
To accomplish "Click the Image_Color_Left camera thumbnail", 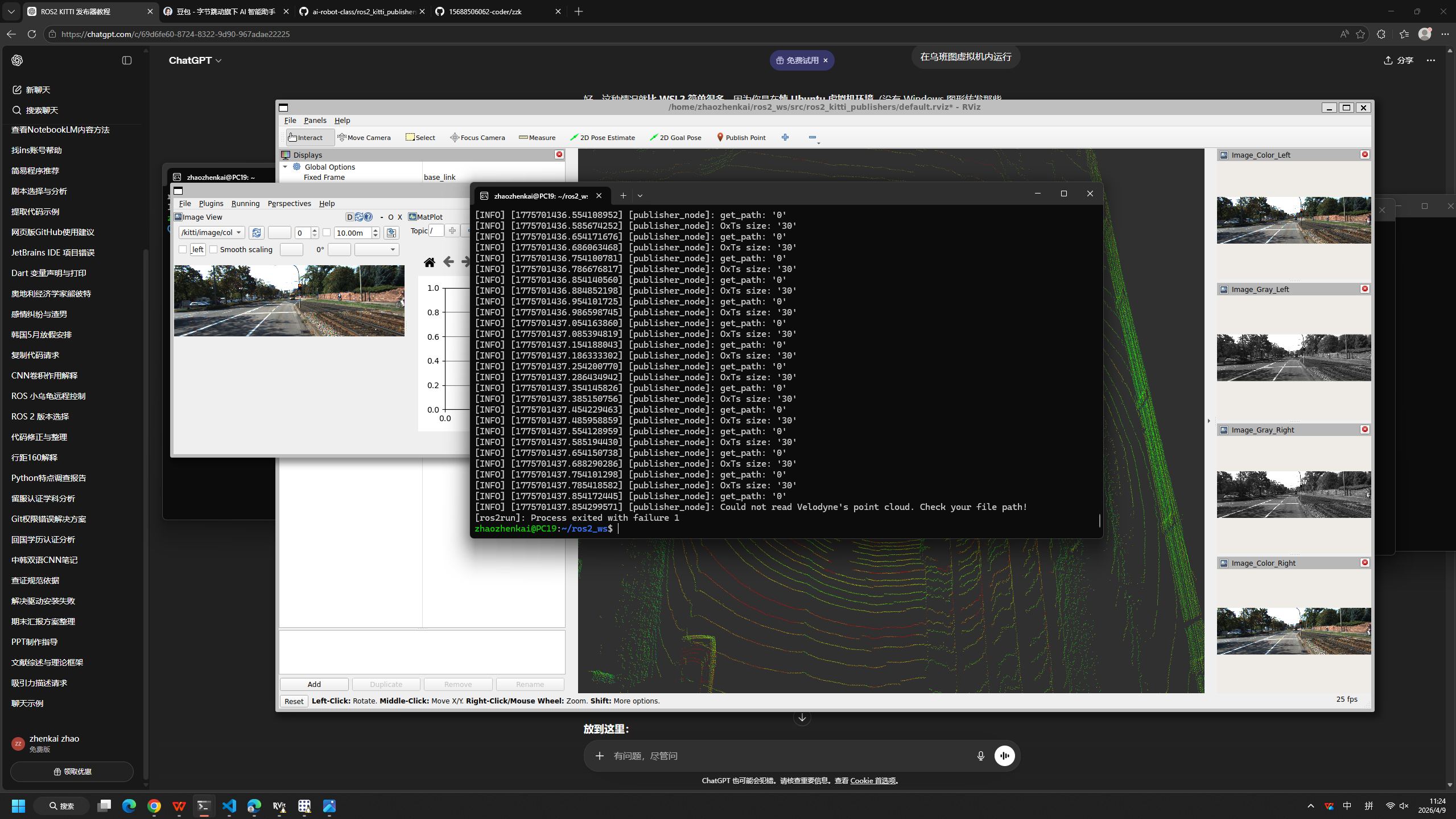I will (x=1294, y=220).
